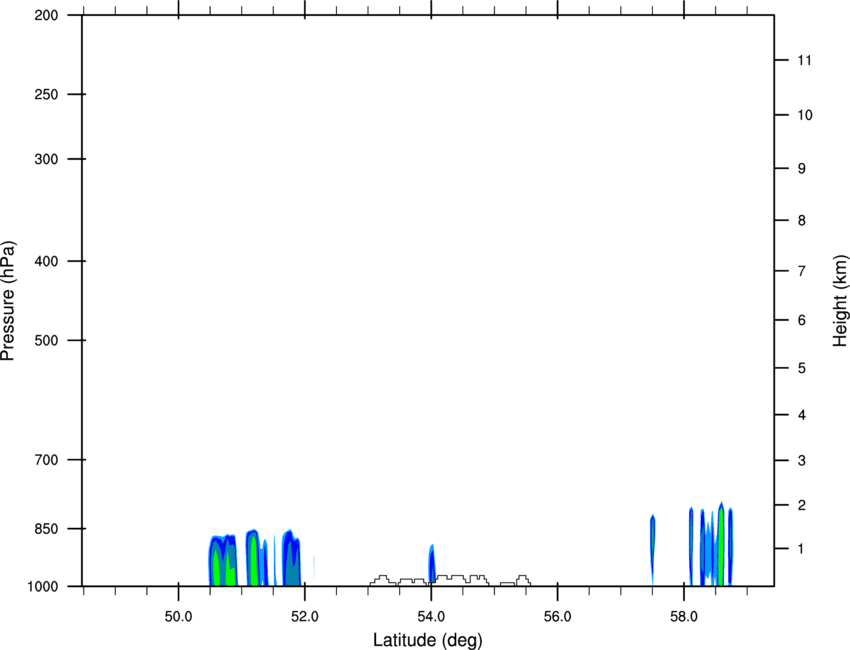850x650 pixels.
Task: Click the 'Latitude (deg)' axis title
Action: pyautogui.click(x=427, y=640)
